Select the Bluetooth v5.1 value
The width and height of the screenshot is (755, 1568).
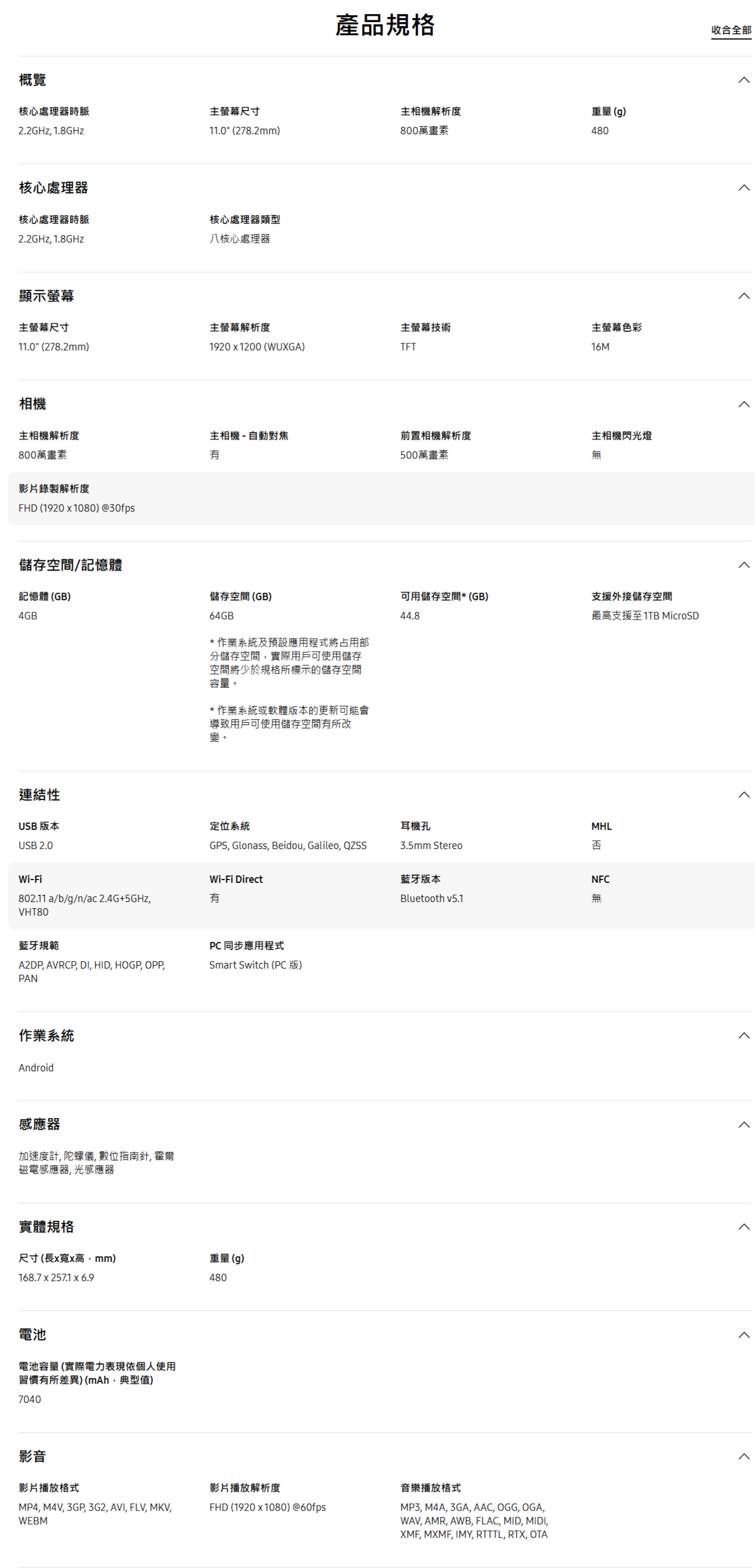coord(432,898)
